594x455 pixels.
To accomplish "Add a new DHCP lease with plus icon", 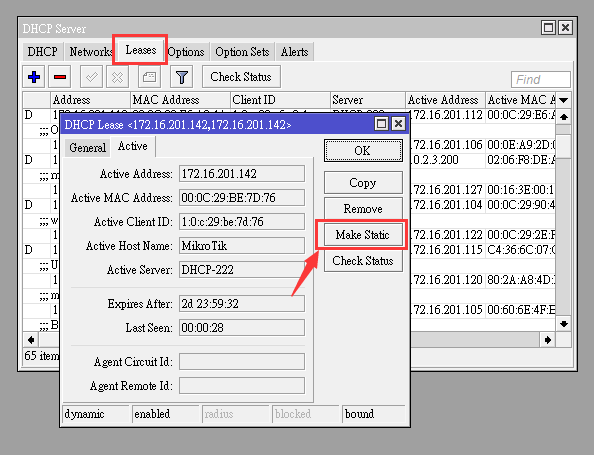I will click(x=34, y=77).
